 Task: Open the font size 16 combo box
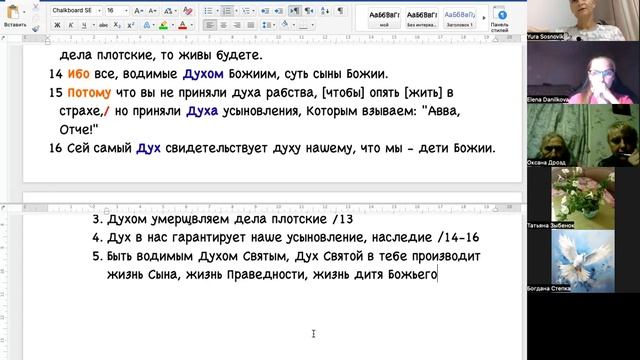(x=117, y=10)
